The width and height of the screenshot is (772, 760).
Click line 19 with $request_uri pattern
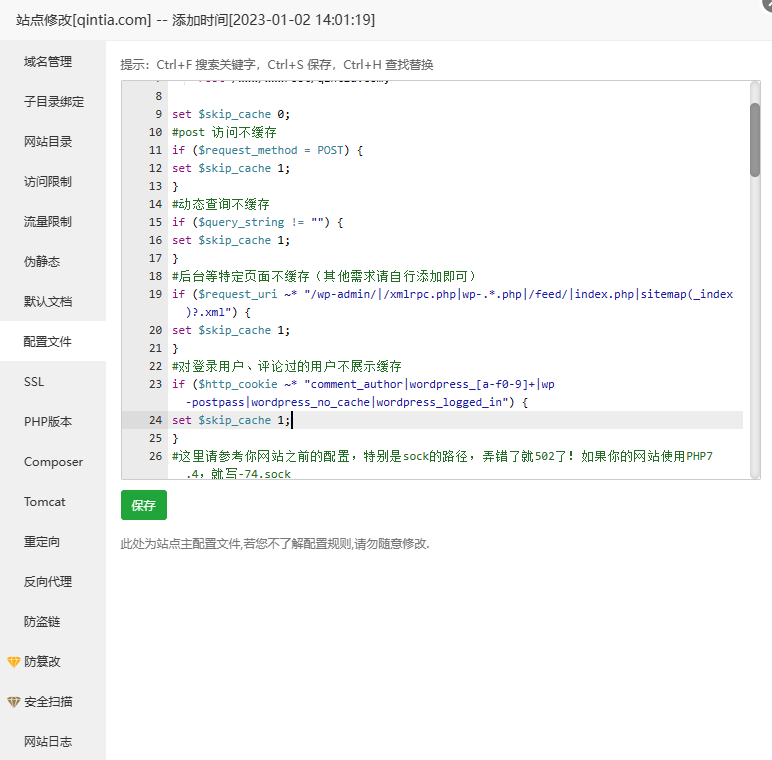452,303
